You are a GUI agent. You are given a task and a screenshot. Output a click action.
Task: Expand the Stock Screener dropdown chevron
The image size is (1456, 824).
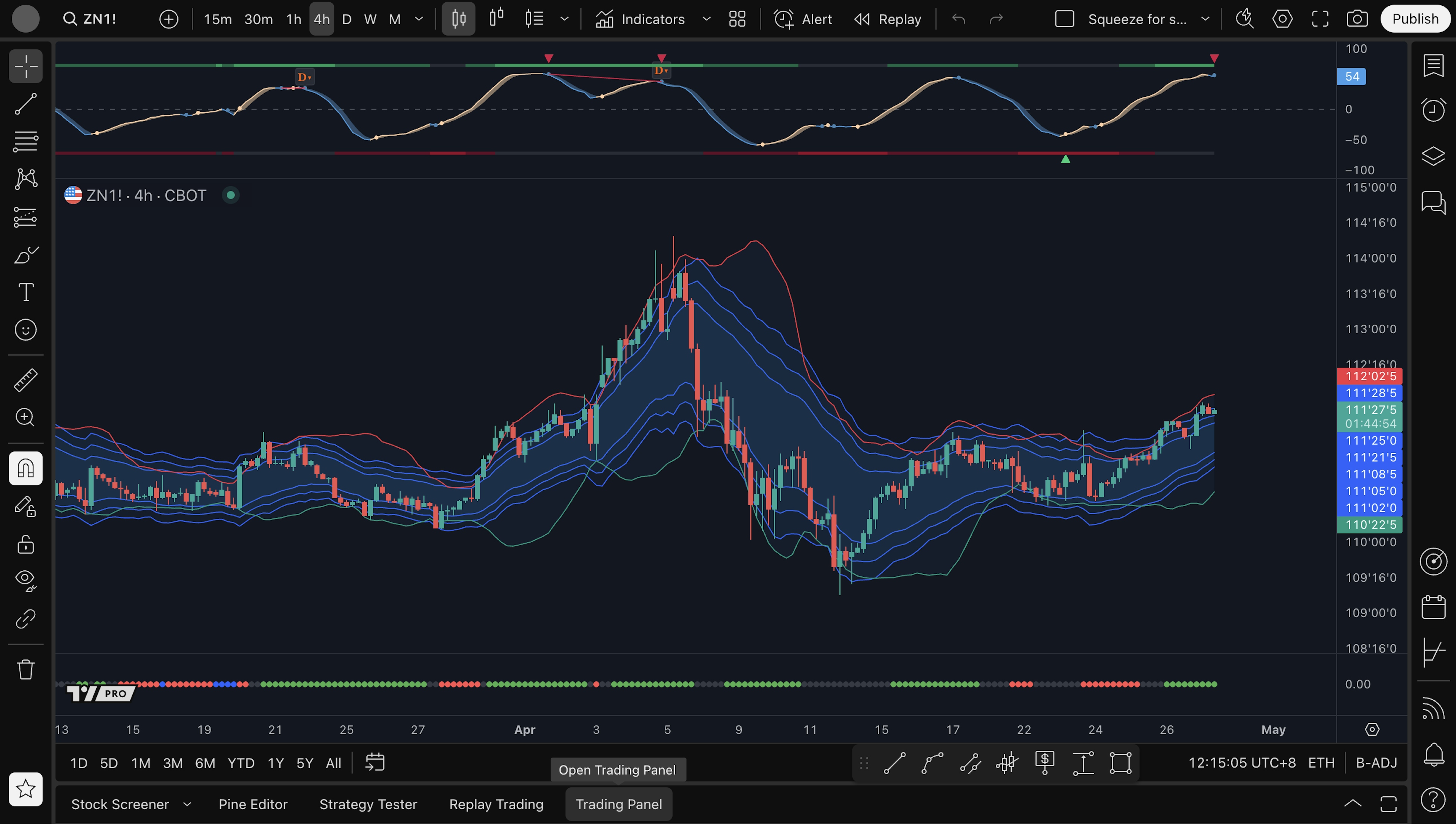click(187, 804)
